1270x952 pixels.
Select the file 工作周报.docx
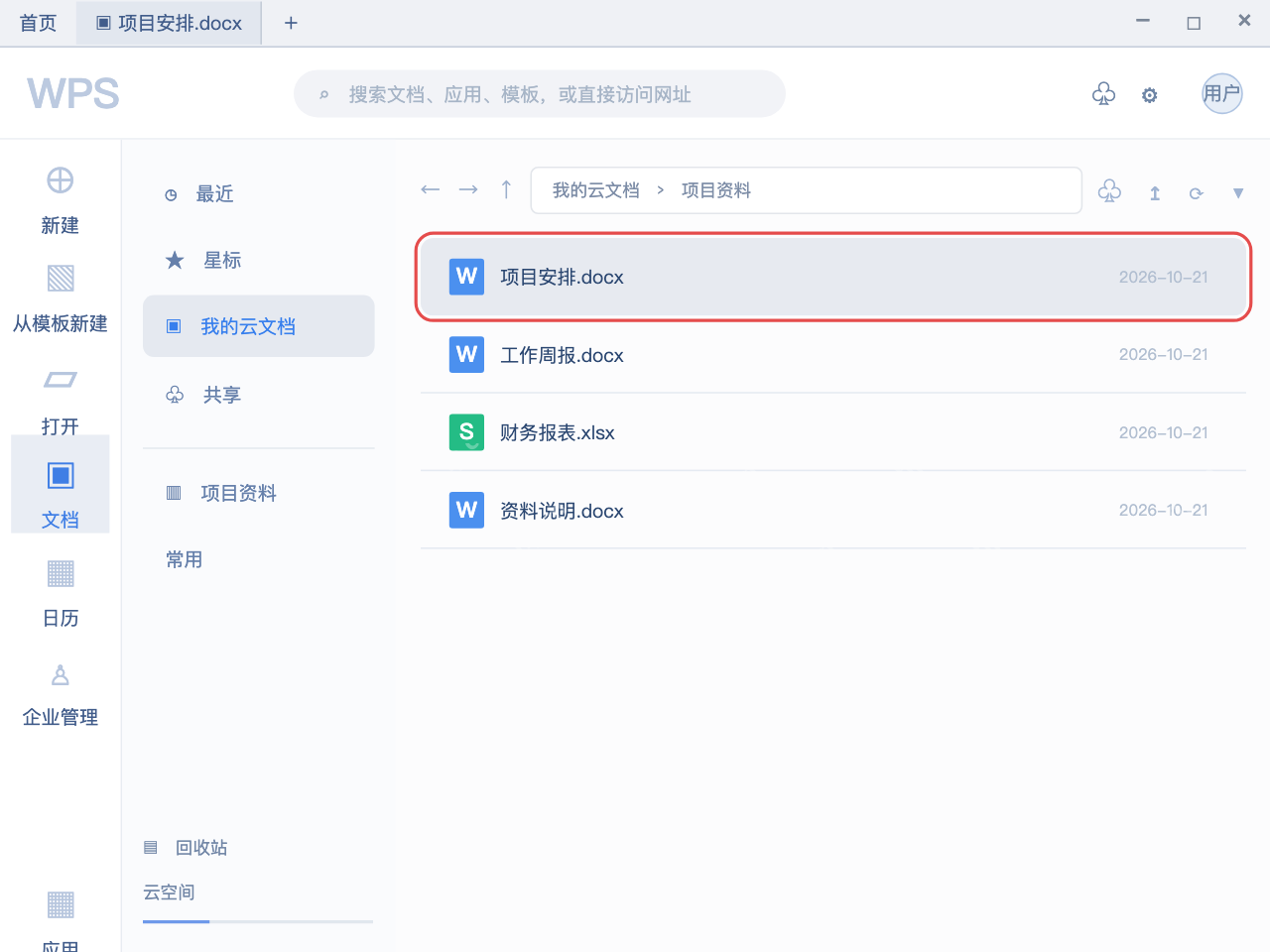[x=833, y=355]
